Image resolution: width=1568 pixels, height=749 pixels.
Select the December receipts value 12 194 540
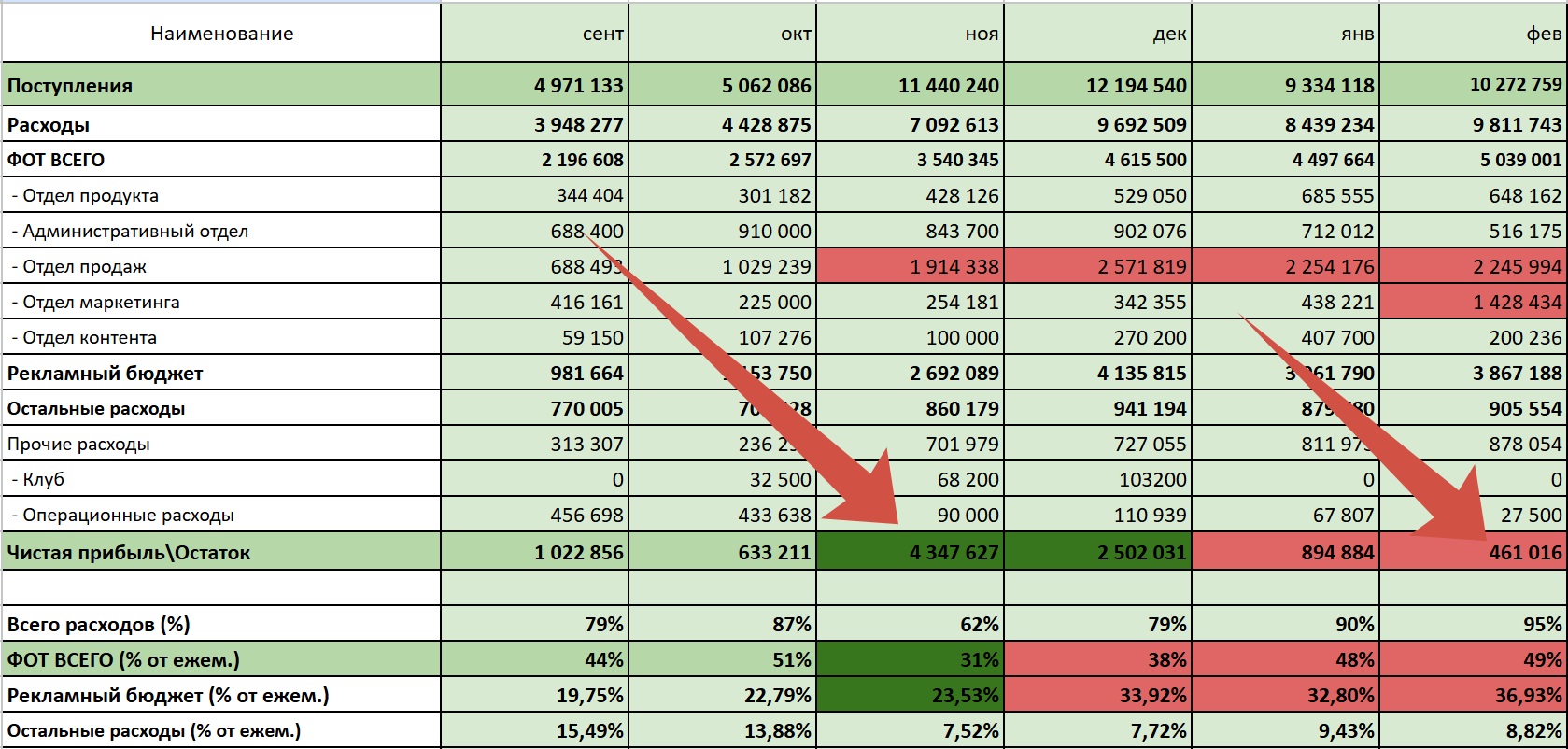click(x=1098, y=85)
